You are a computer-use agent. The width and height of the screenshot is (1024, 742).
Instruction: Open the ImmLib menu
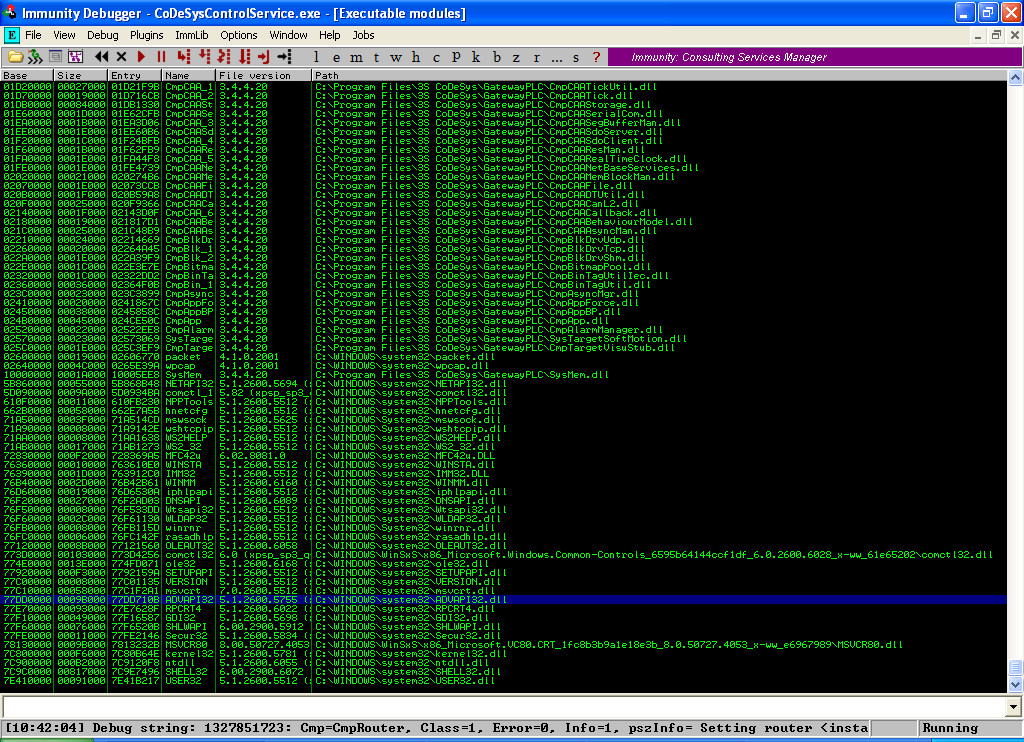click(191, 35)
